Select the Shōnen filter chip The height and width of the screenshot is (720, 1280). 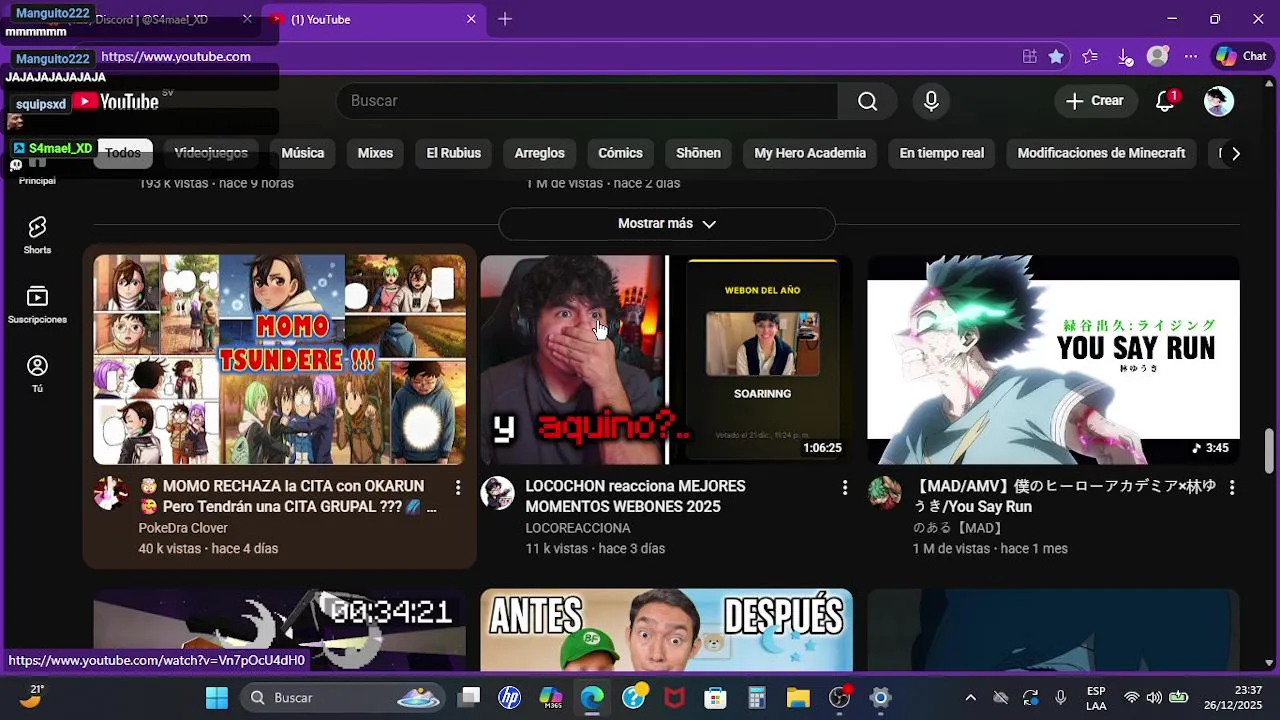tap(698, 153)
